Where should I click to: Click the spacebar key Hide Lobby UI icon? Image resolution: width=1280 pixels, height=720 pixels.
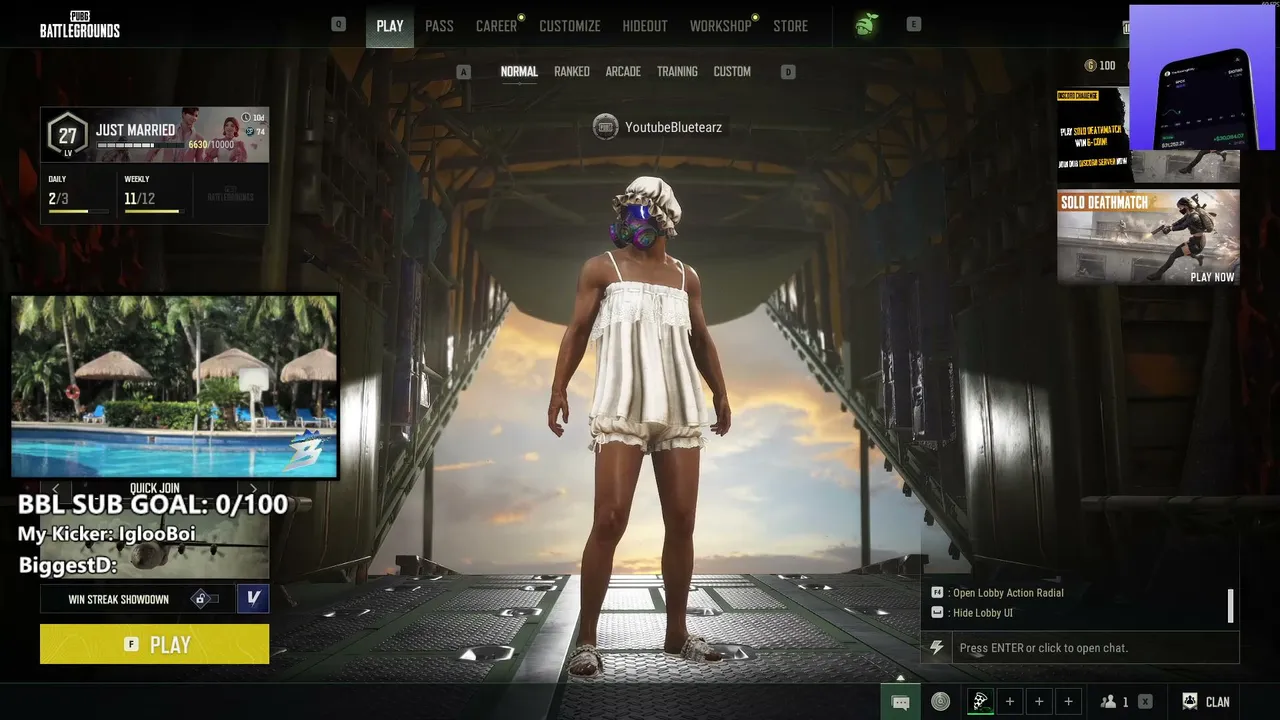pos(937,613)
